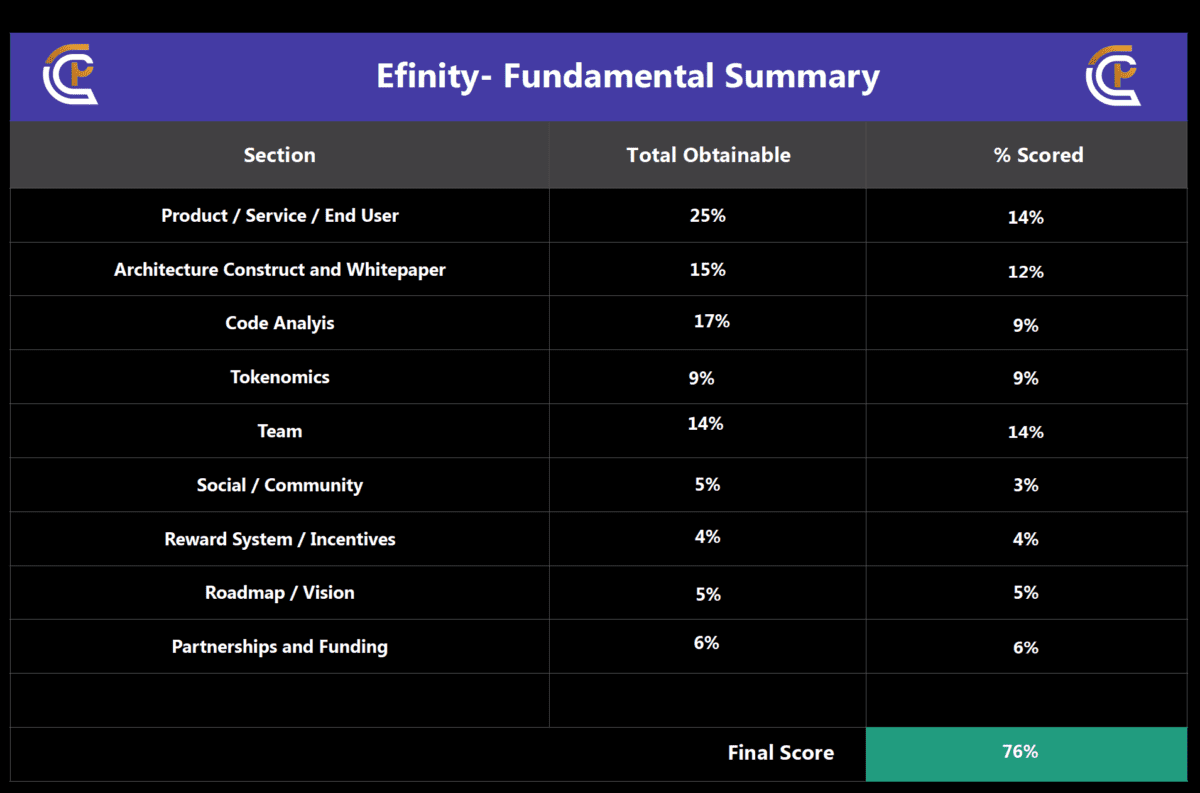This screenshot has height=793, width=1200.
Task: Click the "Tokenomics" row label
Action: click(279, 377)
